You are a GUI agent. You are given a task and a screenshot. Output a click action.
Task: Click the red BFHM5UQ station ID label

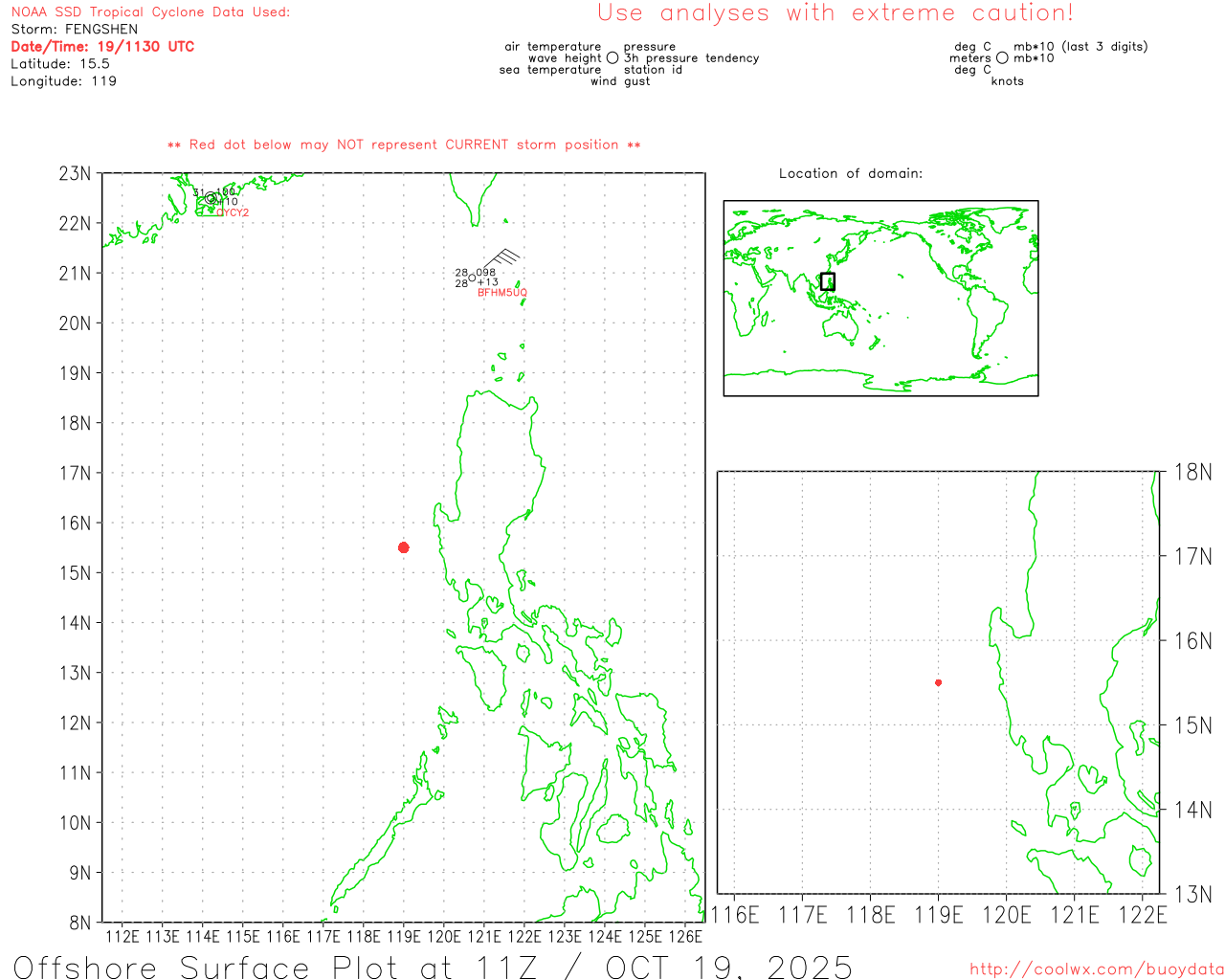click(501, 293)
